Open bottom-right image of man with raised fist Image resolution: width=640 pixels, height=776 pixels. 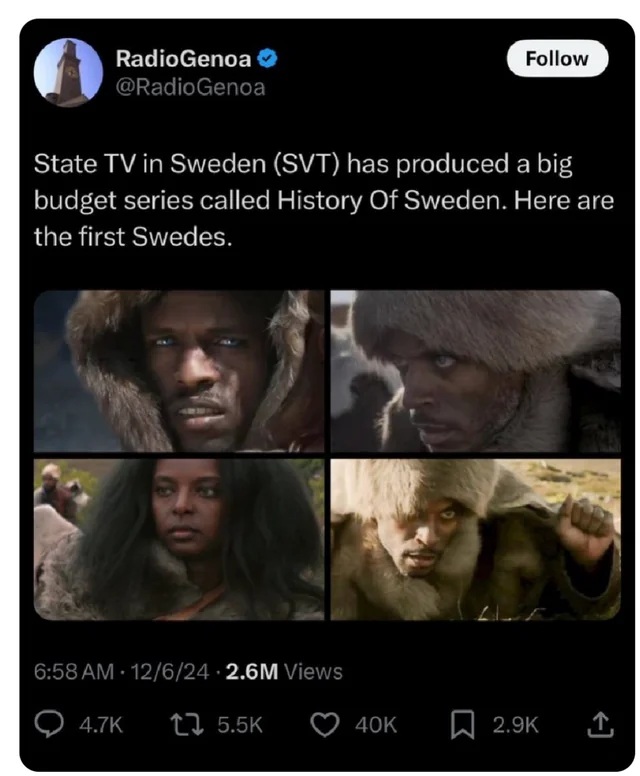pyautogui.click(x=475, y=539)
